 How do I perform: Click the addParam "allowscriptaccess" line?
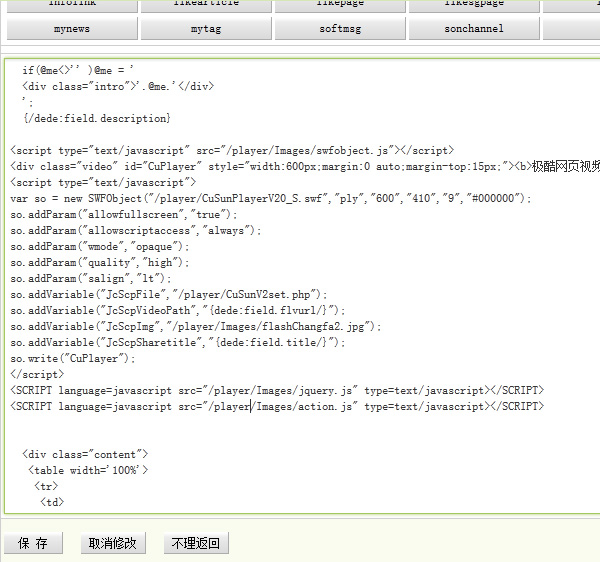136,230
